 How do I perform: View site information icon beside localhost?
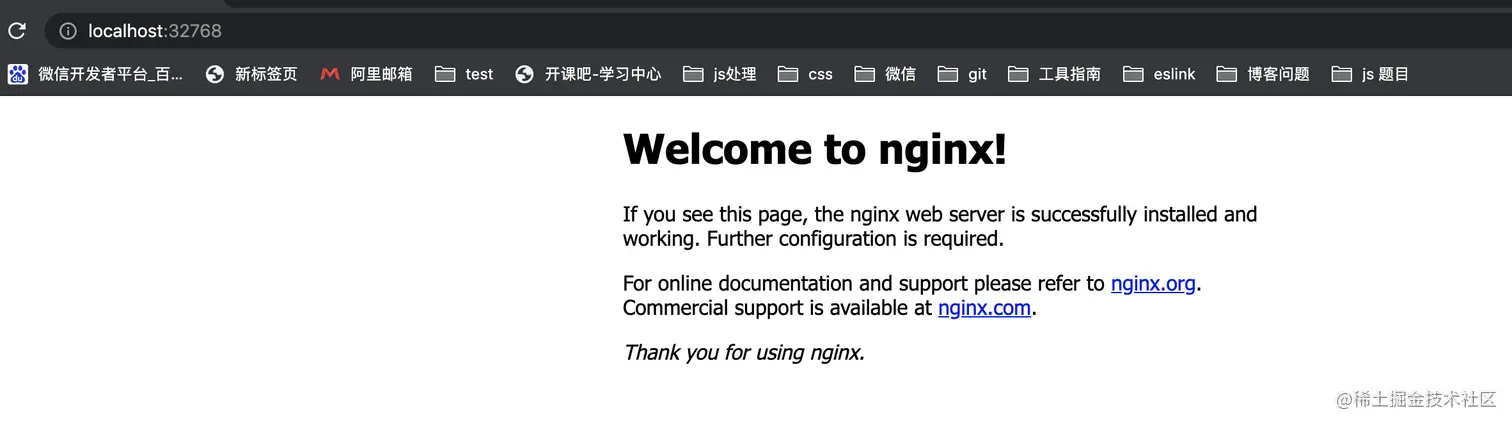(x=68, y=31)
